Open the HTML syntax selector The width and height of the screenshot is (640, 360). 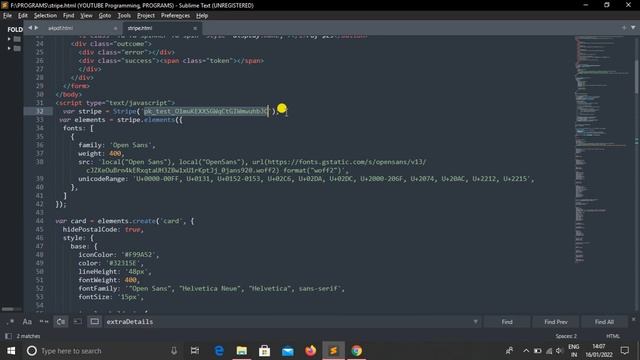click(x=613, y=336)
